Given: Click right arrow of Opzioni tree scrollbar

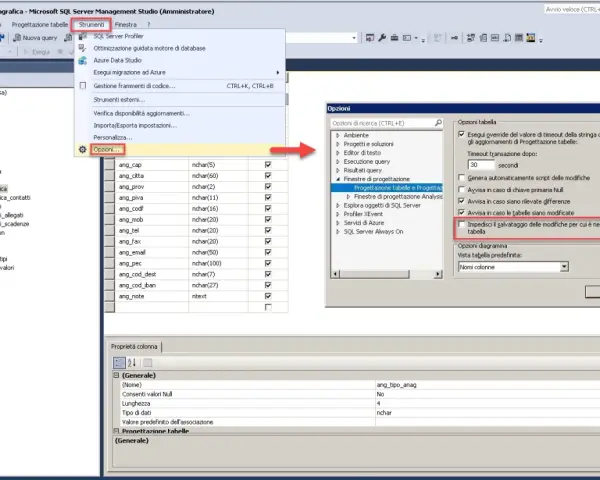Looking at the screenshot, I should pyautogui.click(x=438, y=274).
